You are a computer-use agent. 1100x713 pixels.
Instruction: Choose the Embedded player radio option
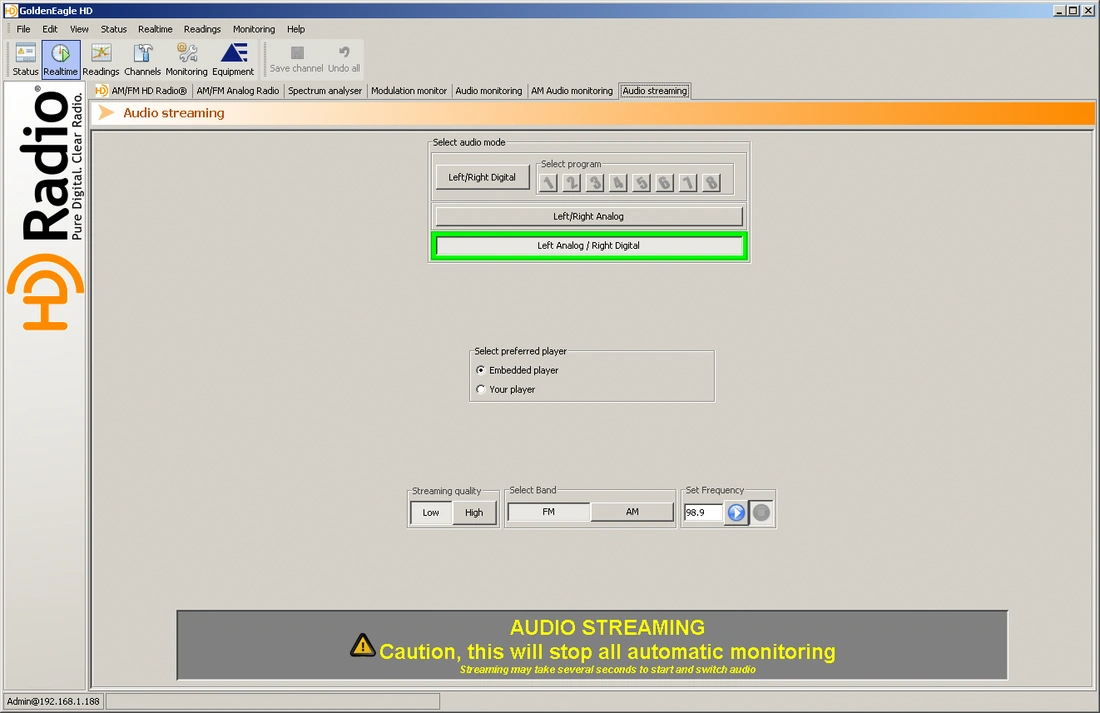(x=481, y=370)
